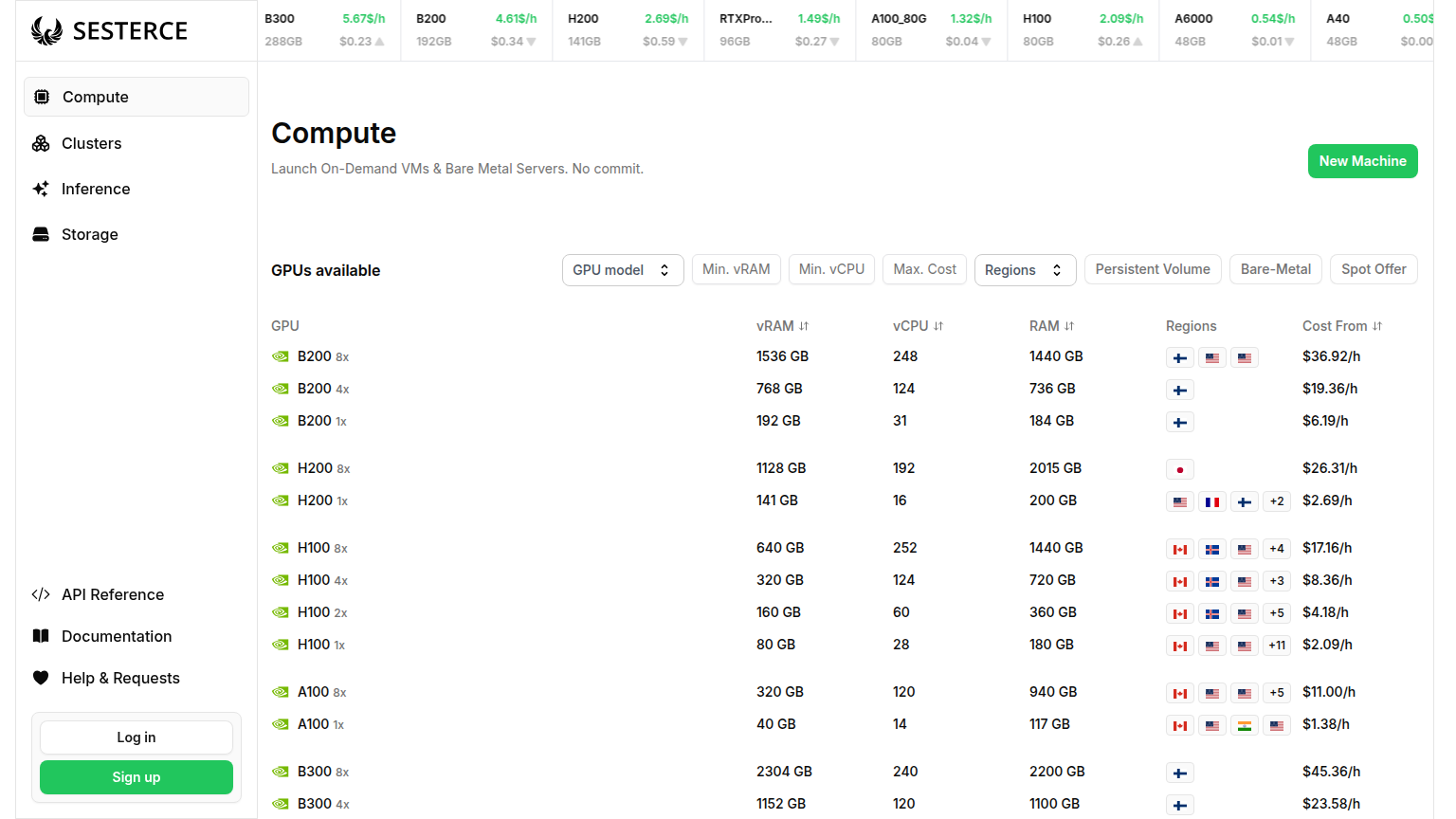Sort by vRAM using its sort arrows
The image size is (1456, 819).
(804, 326)
